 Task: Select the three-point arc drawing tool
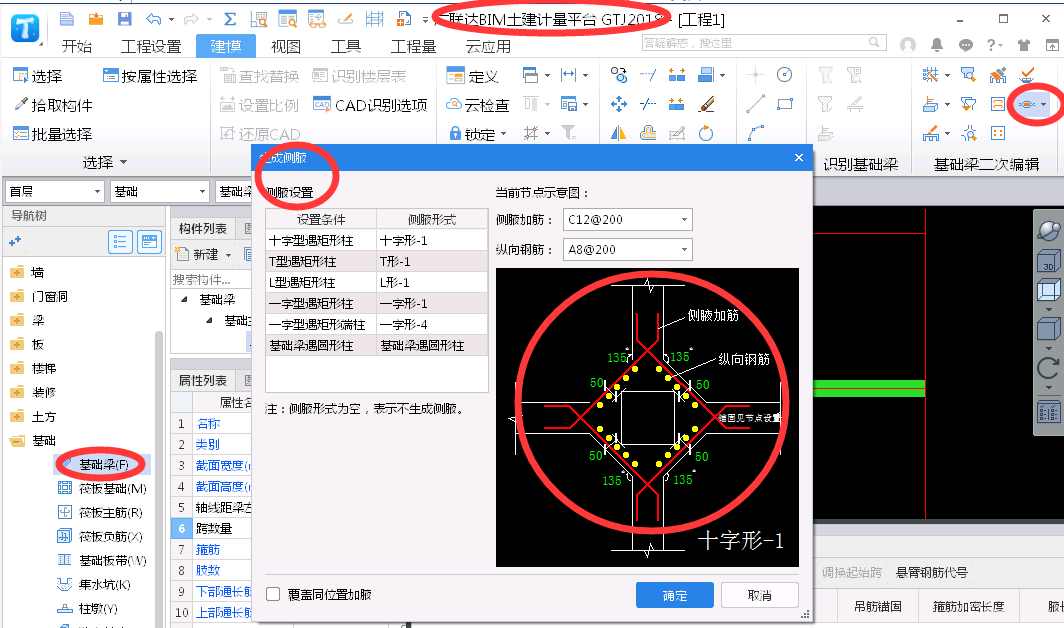tap(755, 133)
